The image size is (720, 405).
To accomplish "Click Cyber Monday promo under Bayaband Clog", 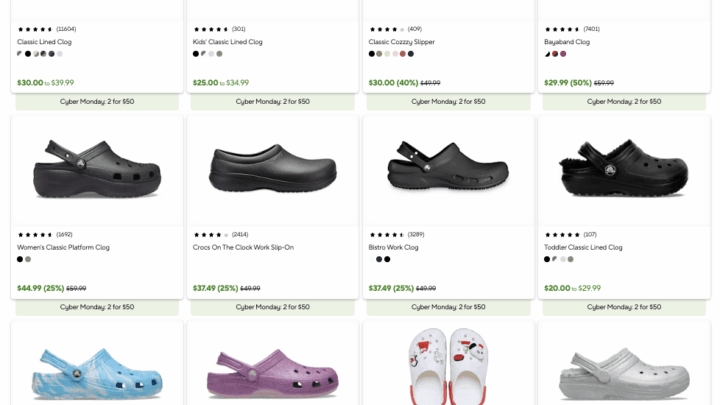I will tap(624, 101).
